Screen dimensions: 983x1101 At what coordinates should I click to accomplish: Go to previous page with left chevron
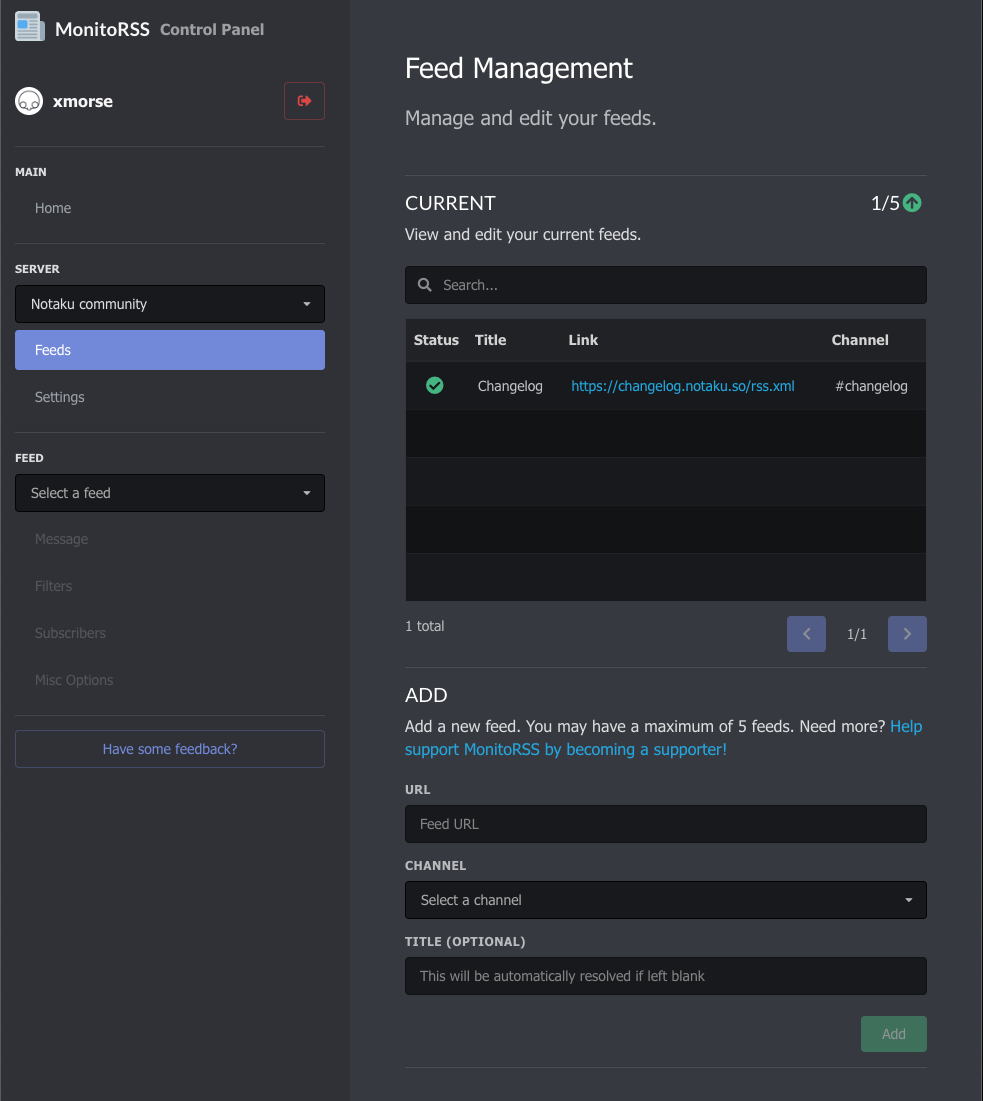[x=806, y=633]
